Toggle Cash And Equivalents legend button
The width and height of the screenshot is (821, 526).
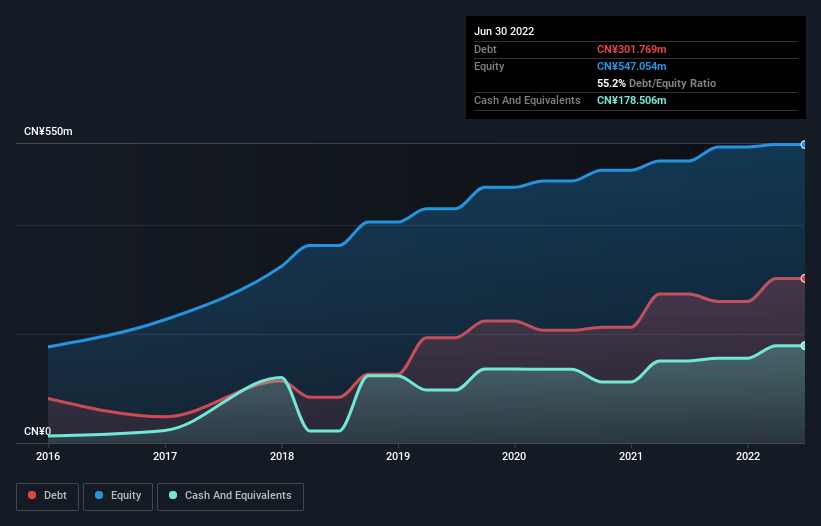(230, 496)
